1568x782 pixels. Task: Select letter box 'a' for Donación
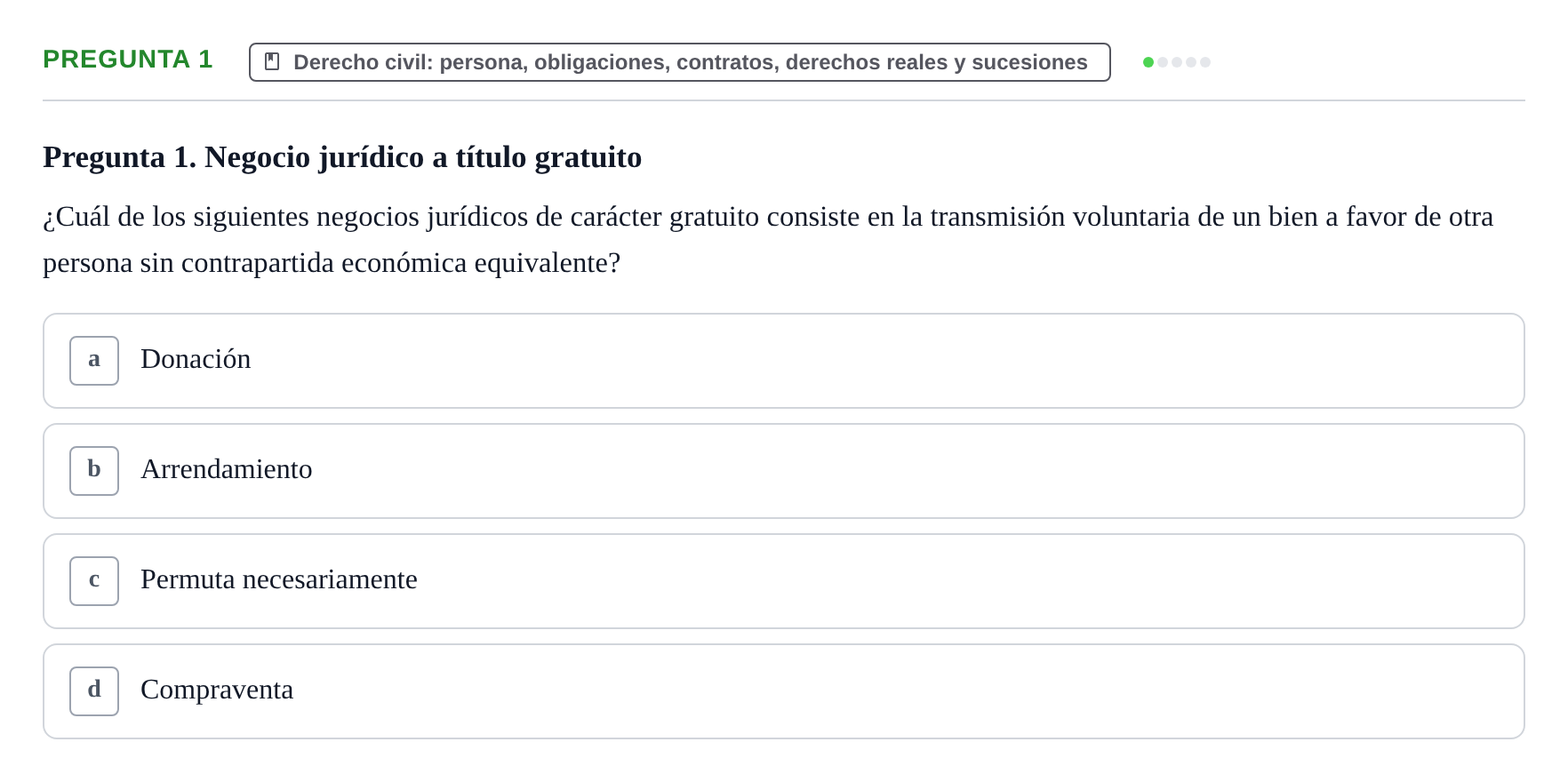click(x=94, y=361)
